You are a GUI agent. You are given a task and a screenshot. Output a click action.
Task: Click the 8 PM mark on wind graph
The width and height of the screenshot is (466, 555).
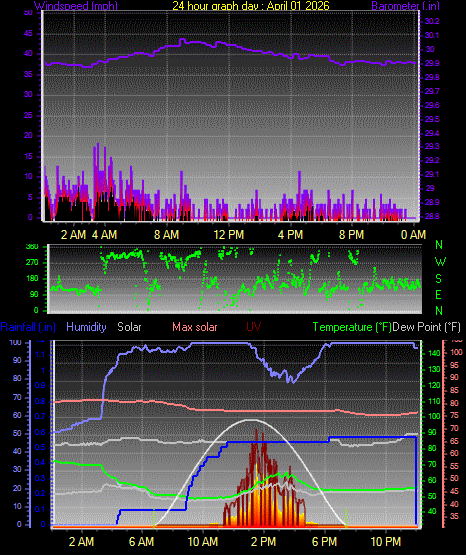(351, 235)
